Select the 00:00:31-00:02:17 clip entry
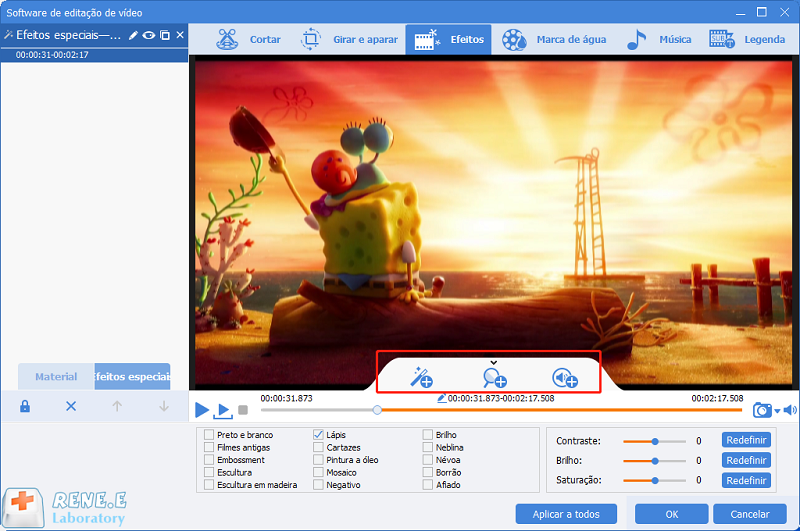This screenshot has height=531, width=800. pyautogui.click(x=94, y=55)
